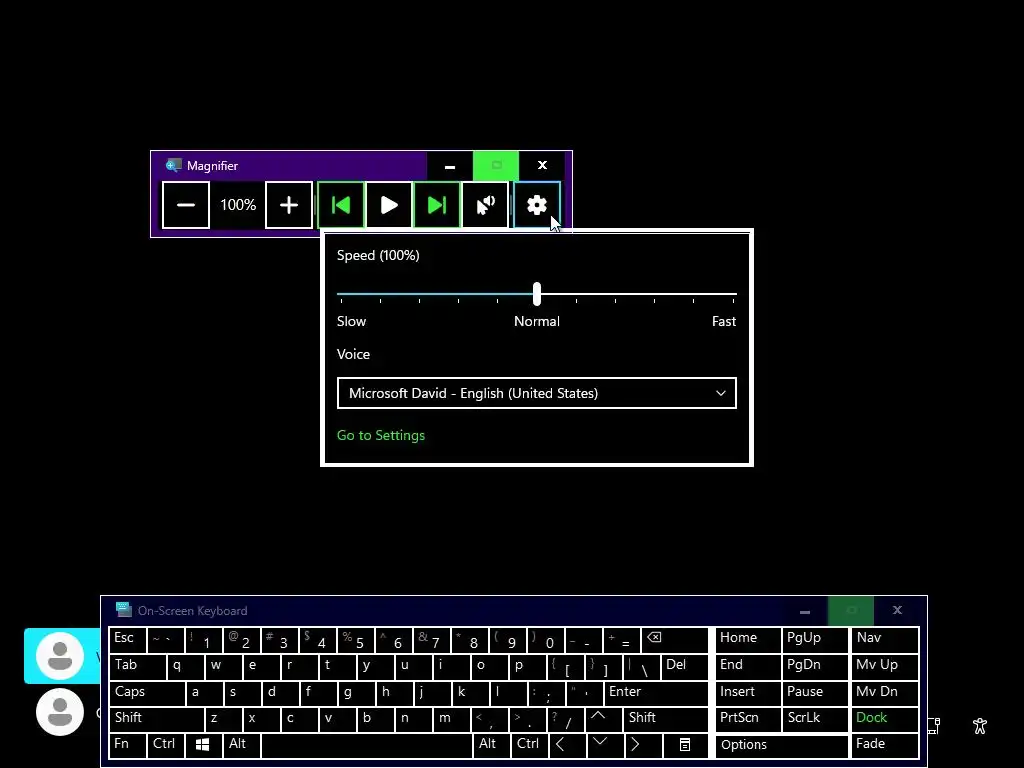Image resolution: width=1024 pixels, height=768 pixels.
Task: Click the Fade key on keyboard
Action: 885,745
